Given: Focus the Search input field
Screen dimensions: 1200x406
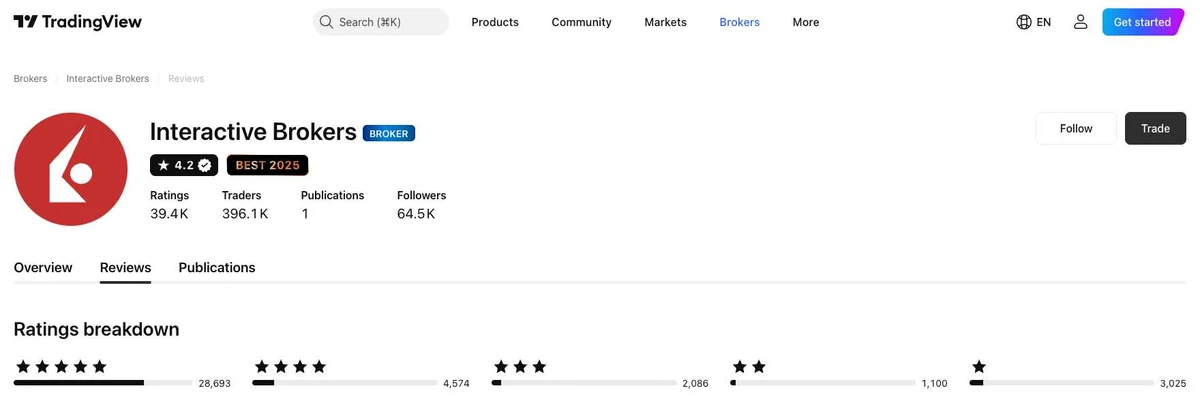Looking at the screenshot, I should [x=381, y=22].
